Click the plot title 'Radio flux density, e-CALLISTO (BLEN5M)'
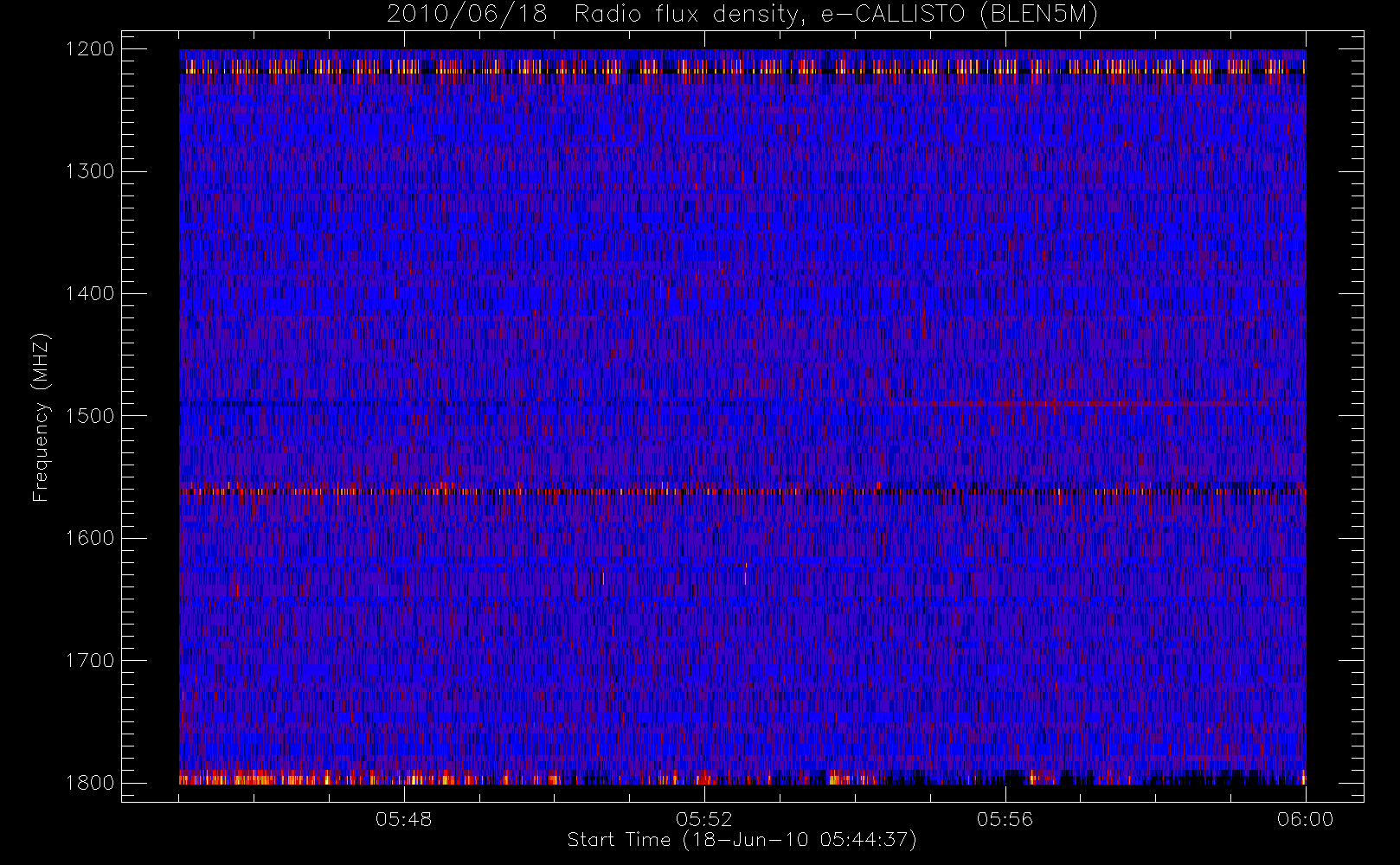Screen dimensions: 1400x865 836,15
